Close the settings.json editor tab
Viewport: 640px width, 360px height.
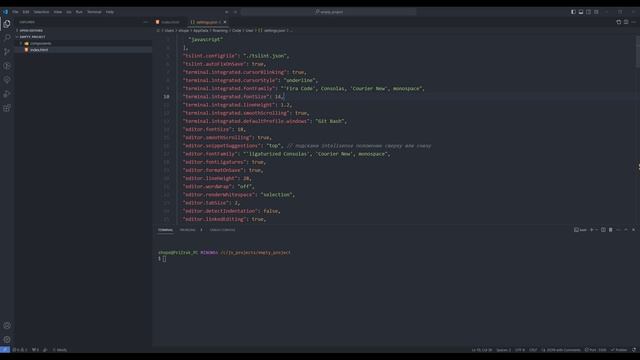click(225, 22)
